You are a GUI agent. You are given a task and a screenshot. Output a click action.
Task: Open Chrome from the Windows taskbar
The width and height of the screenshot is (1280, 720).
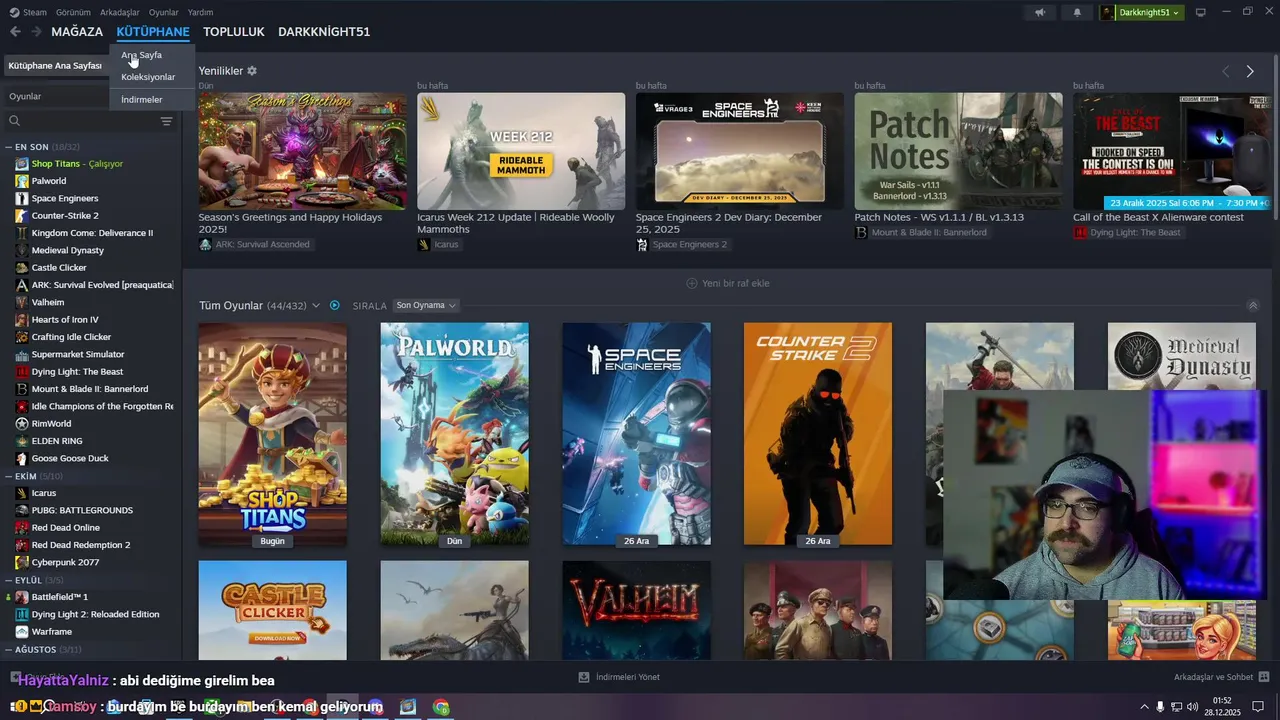coord(441,707)
